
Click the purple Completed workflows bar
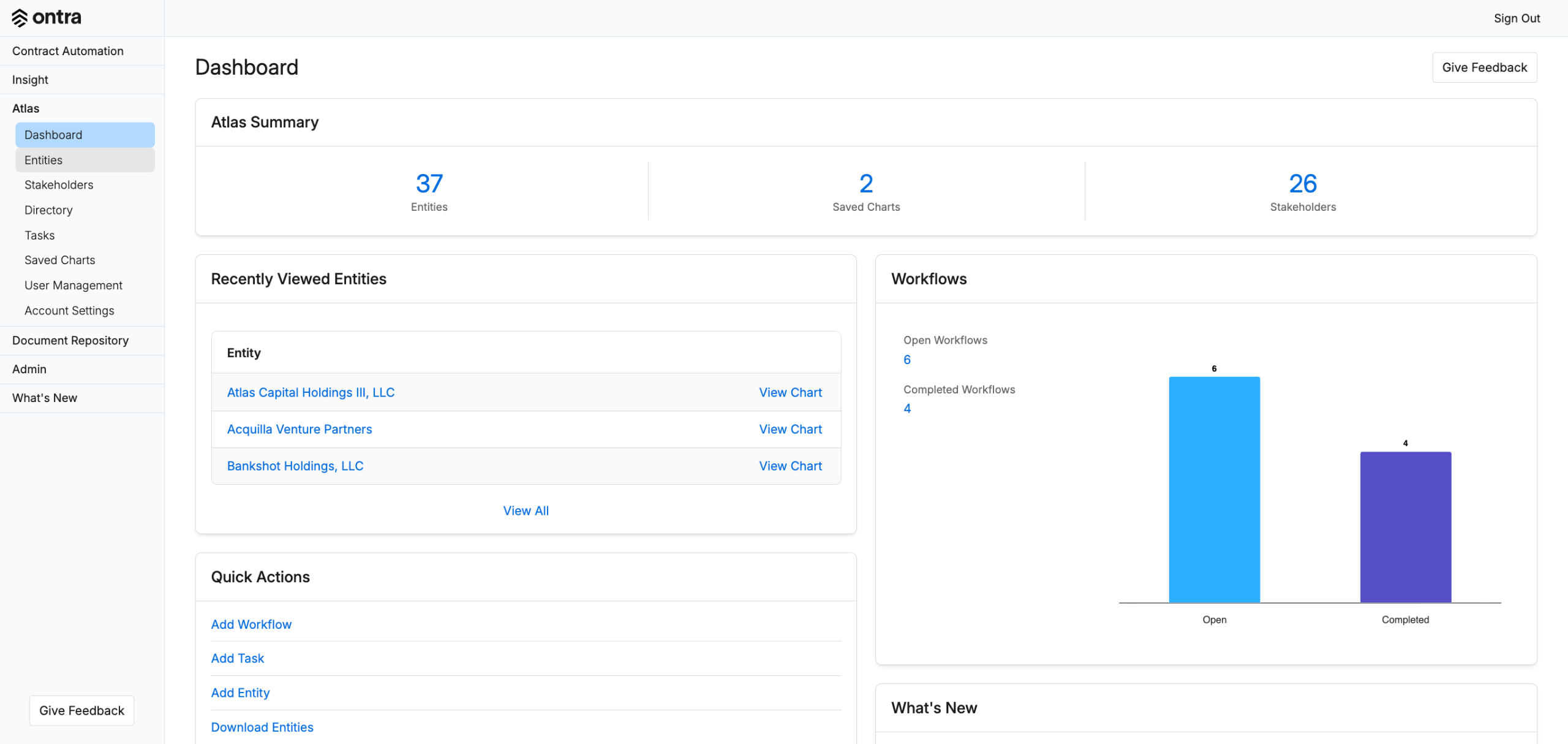click(1405, 527)
